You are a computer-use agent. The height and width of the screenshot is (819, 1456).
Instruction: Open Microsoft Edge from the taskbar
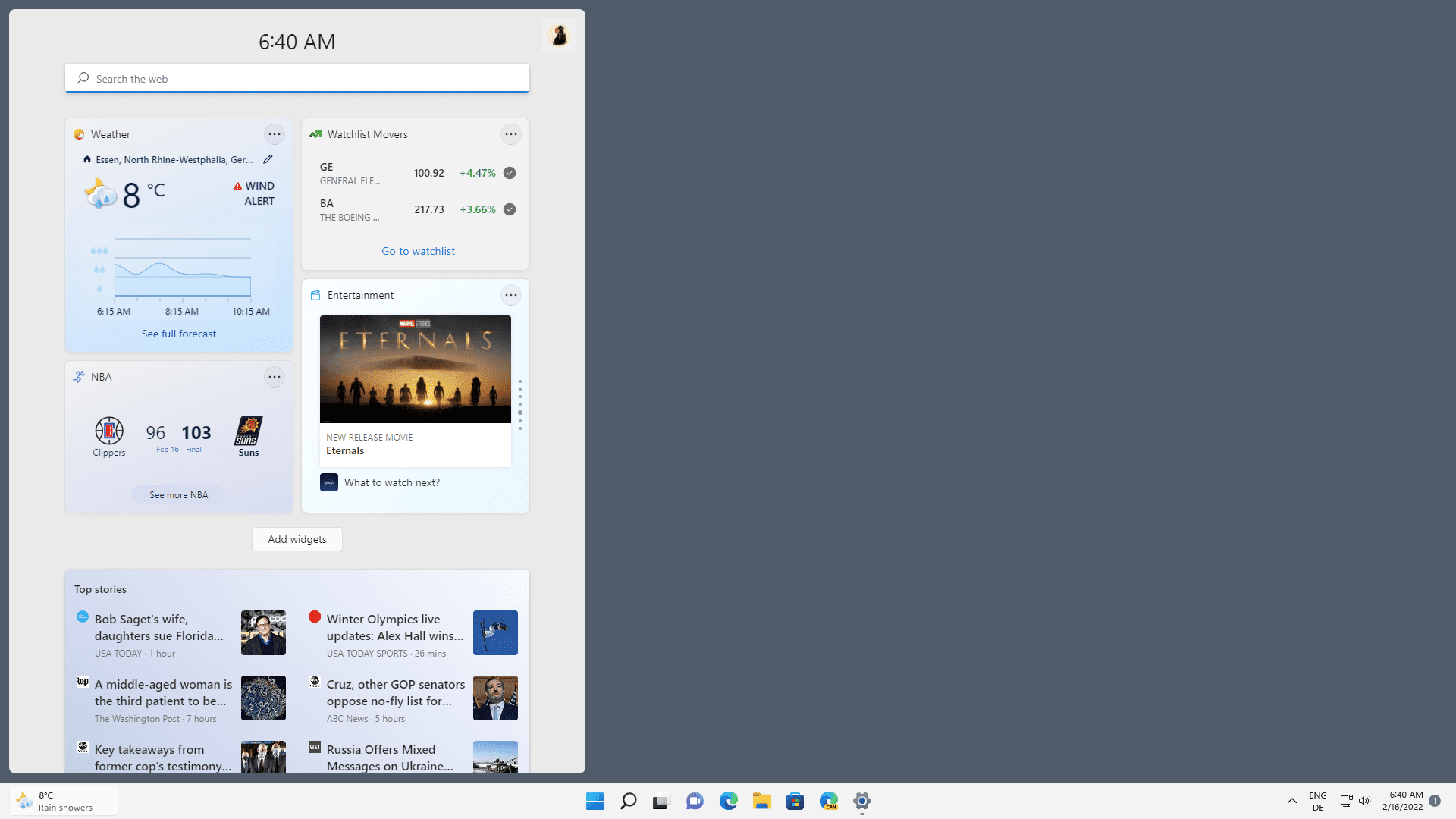pyautogui.click(x=729, y=801)
